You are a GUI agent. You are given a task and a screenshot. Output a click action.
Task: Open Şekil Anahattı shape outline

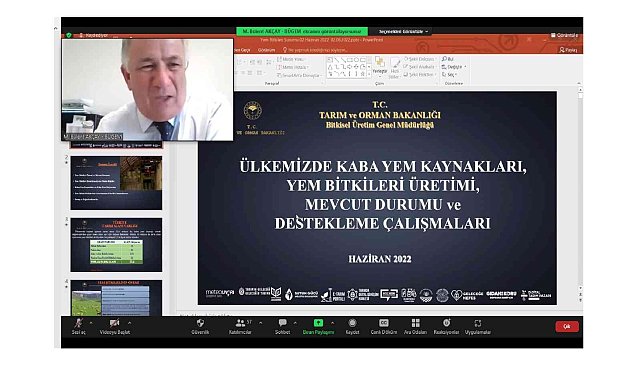[419, 67]
